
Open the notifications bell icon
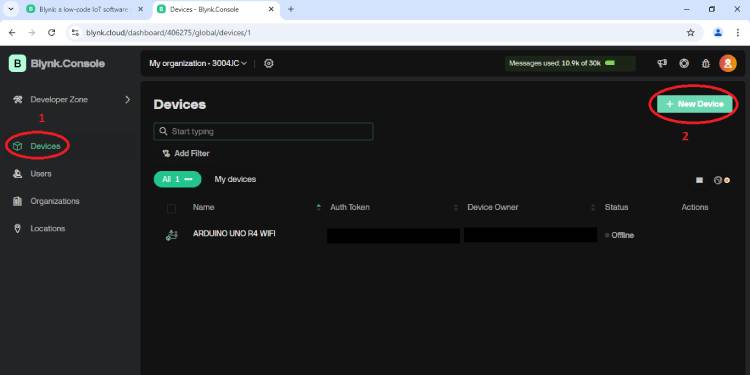pyautogui.click(x=706, y=64)
